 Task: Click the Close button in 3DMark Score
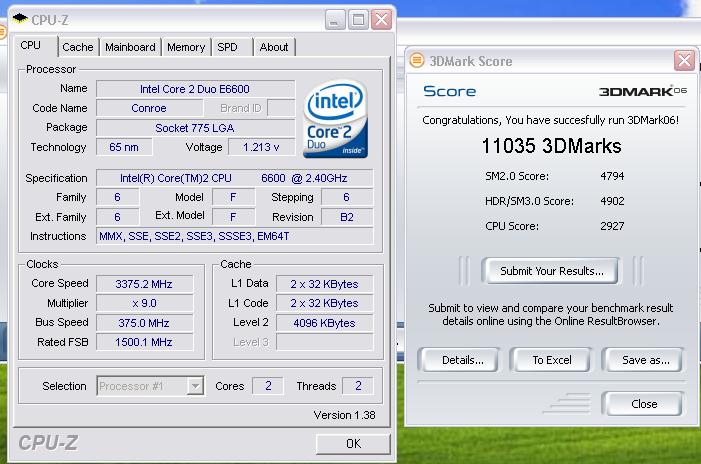pos(643,404)
